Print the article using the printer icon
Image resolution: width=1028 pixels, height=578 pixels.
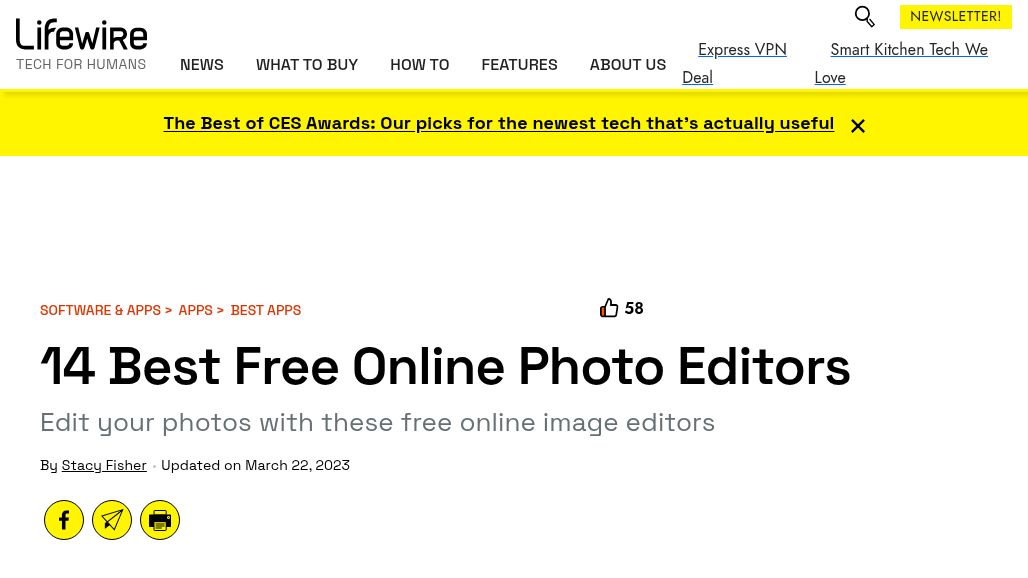tap(160, 520)
